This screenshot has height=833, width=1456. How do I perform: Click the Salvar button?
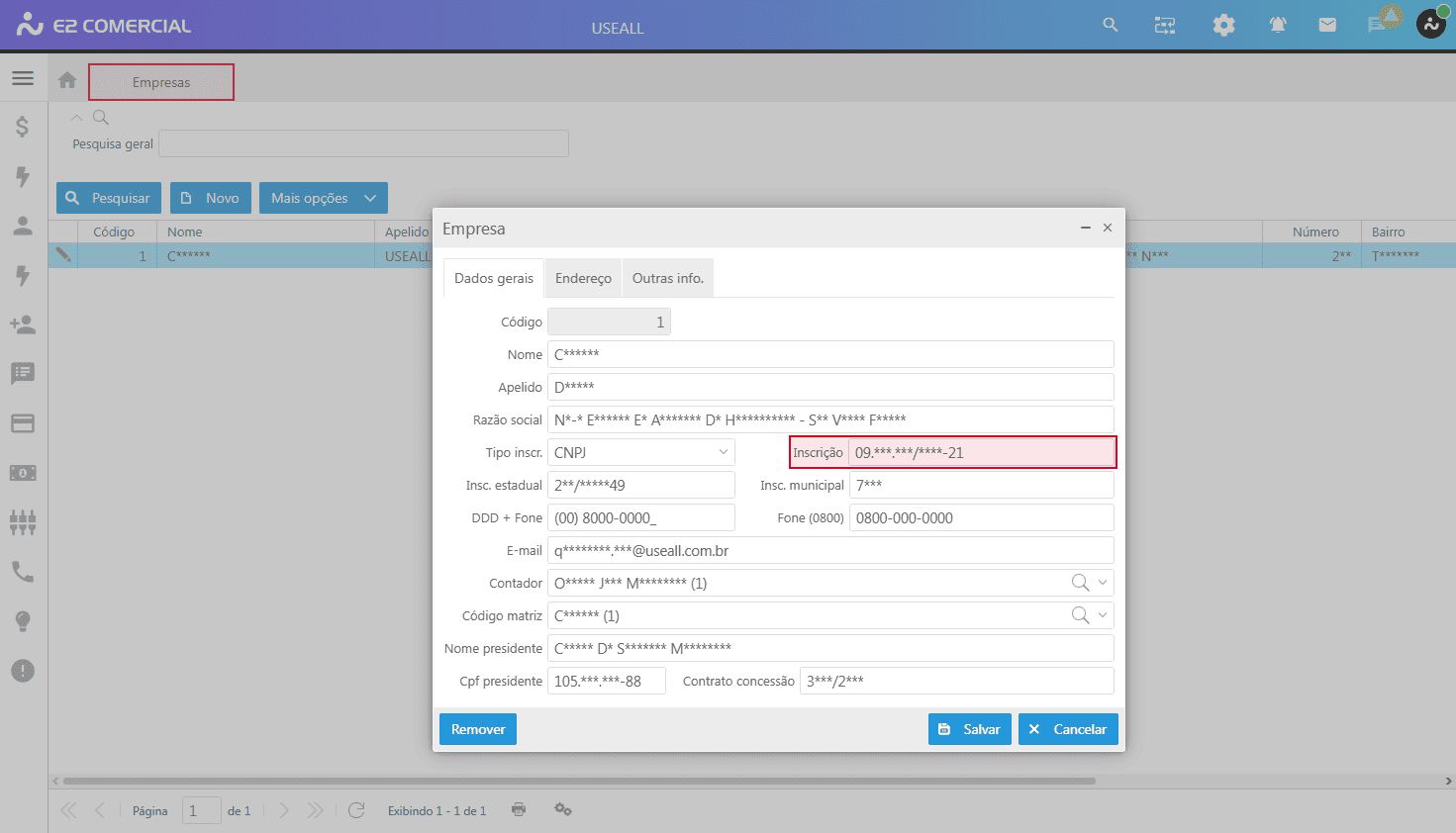point(969,729)
